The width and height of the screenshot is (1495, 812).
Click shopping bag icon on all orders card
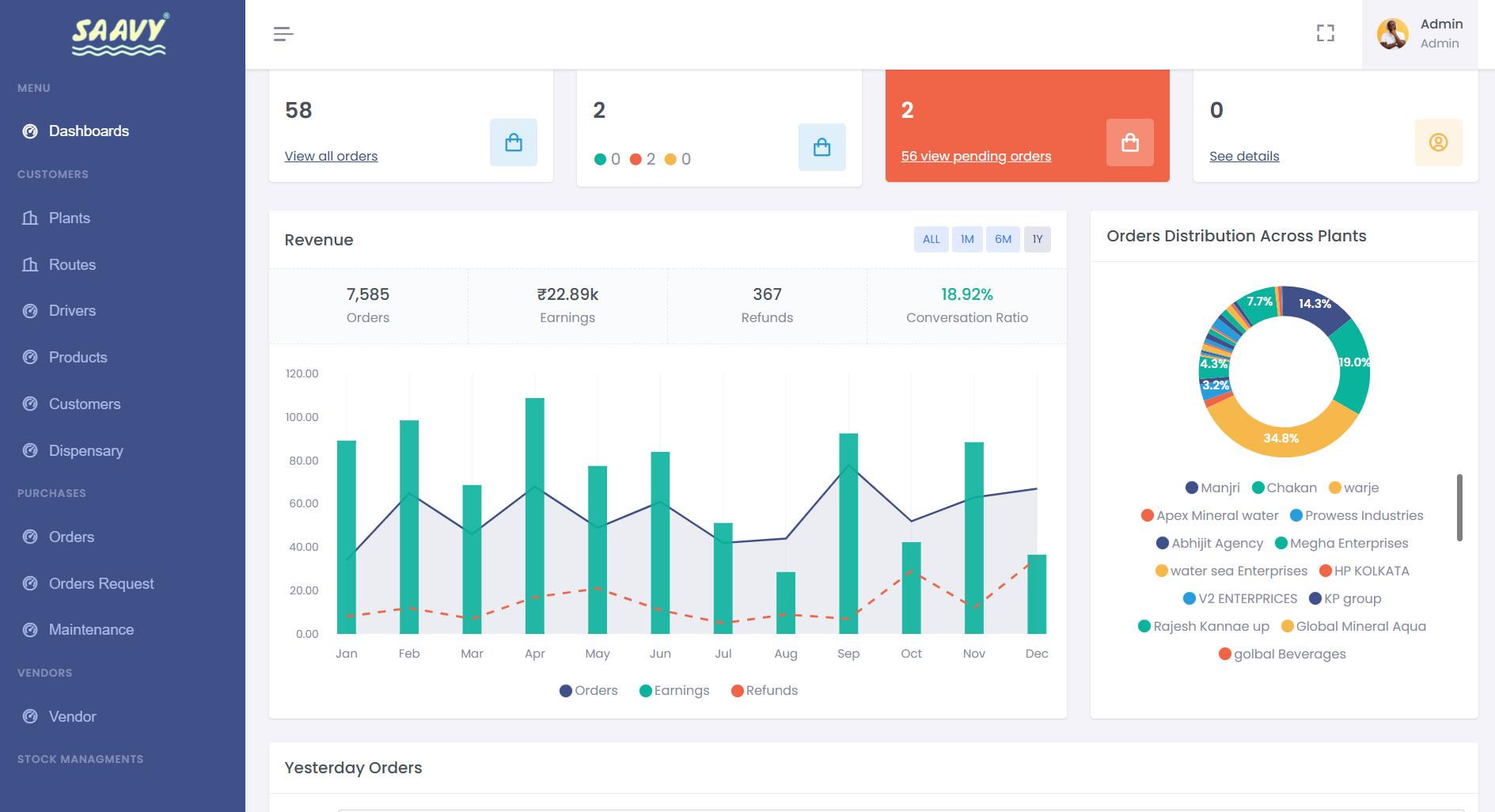[x=513, y=142]
